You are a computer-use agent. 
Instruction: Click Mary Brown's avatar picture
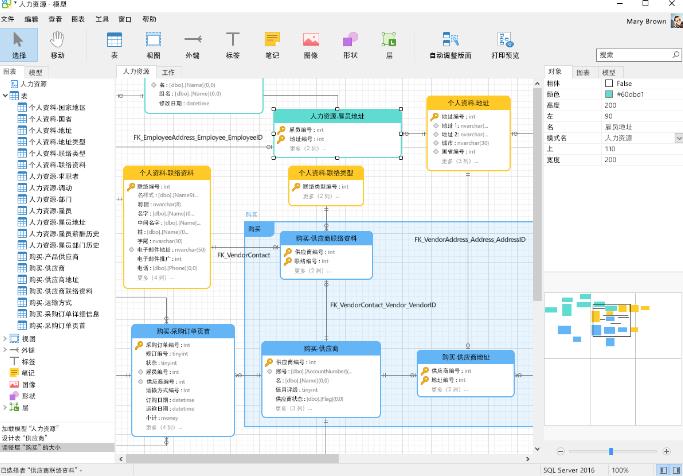(x=676, y=21)
